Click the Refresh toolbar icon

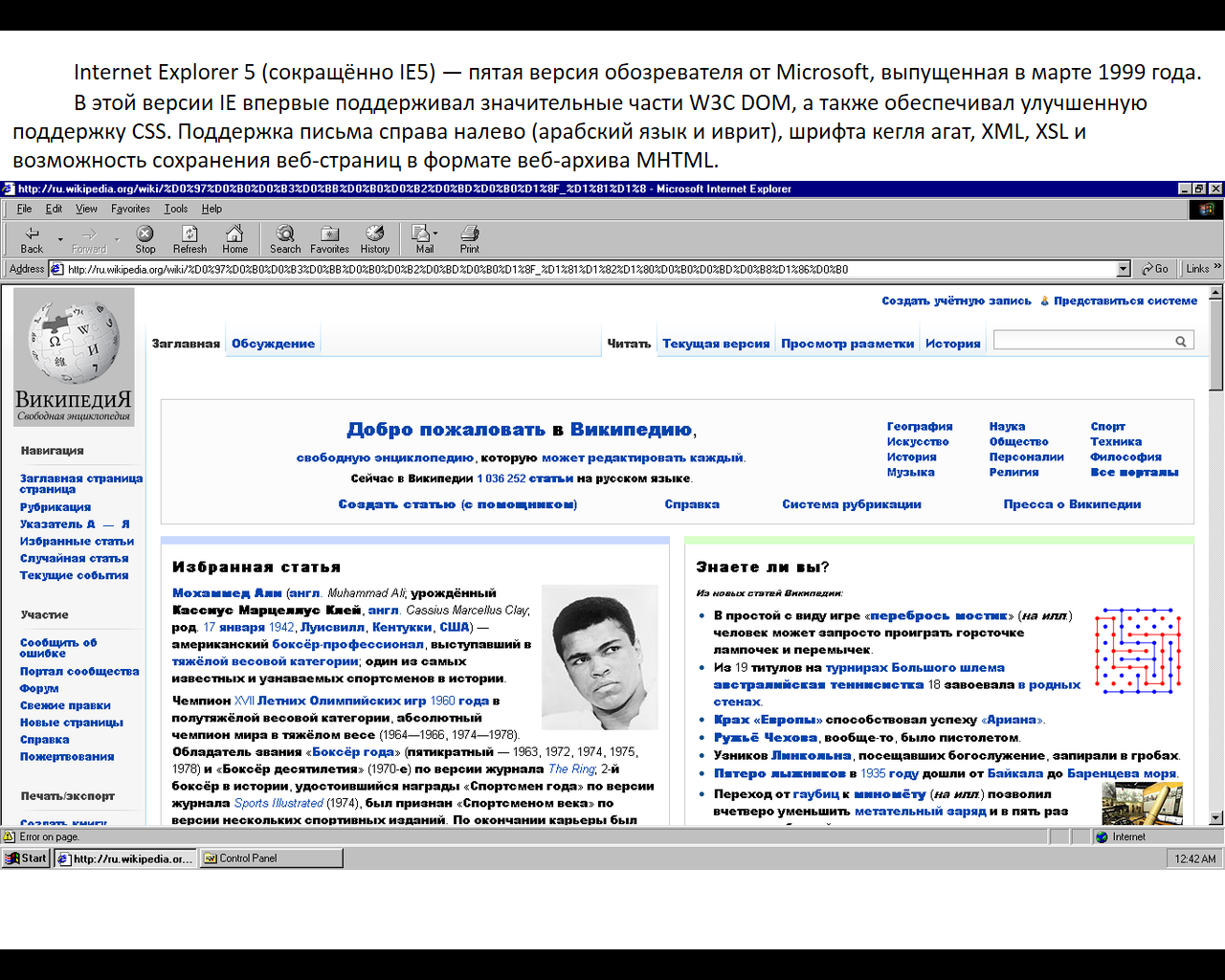point(189,233)
